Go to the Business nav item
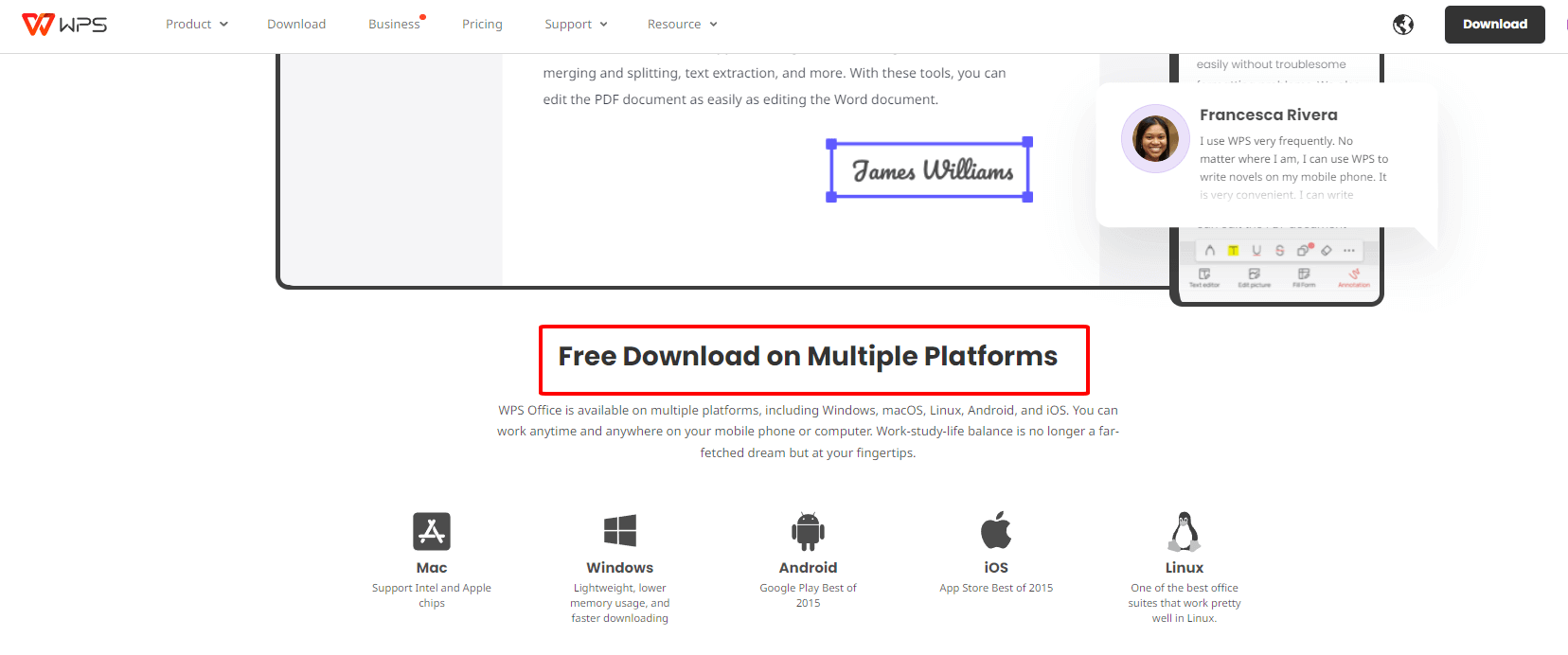 click(395, 25)
